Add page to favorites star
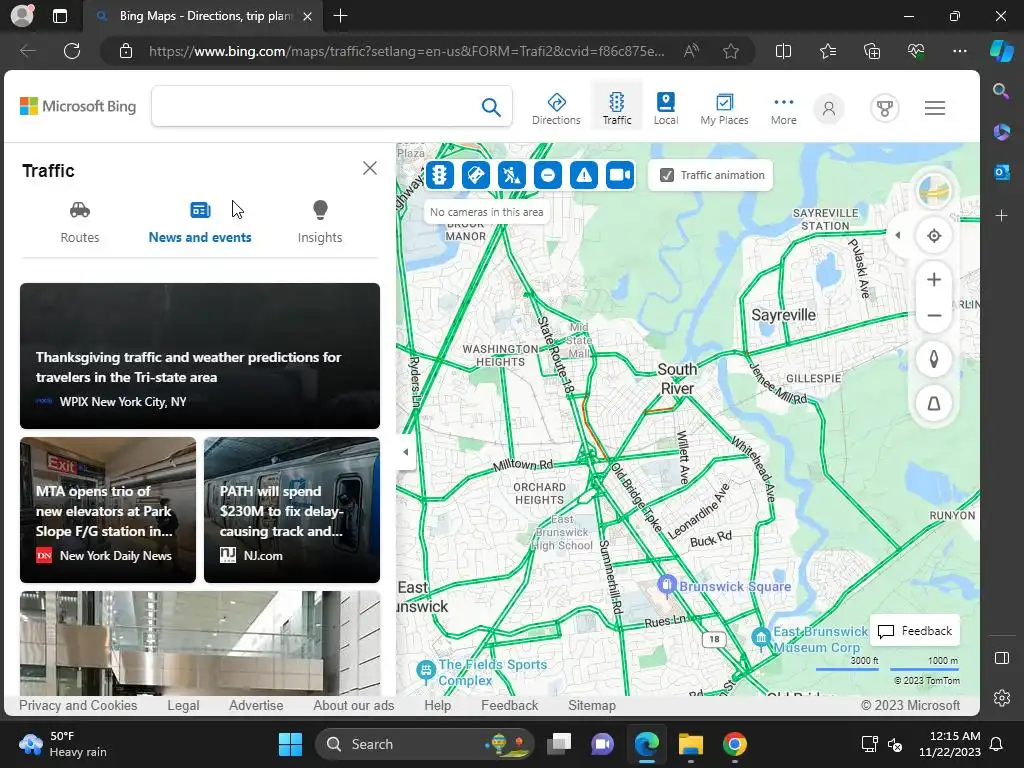1024x768 pixels. click(731, 51)
